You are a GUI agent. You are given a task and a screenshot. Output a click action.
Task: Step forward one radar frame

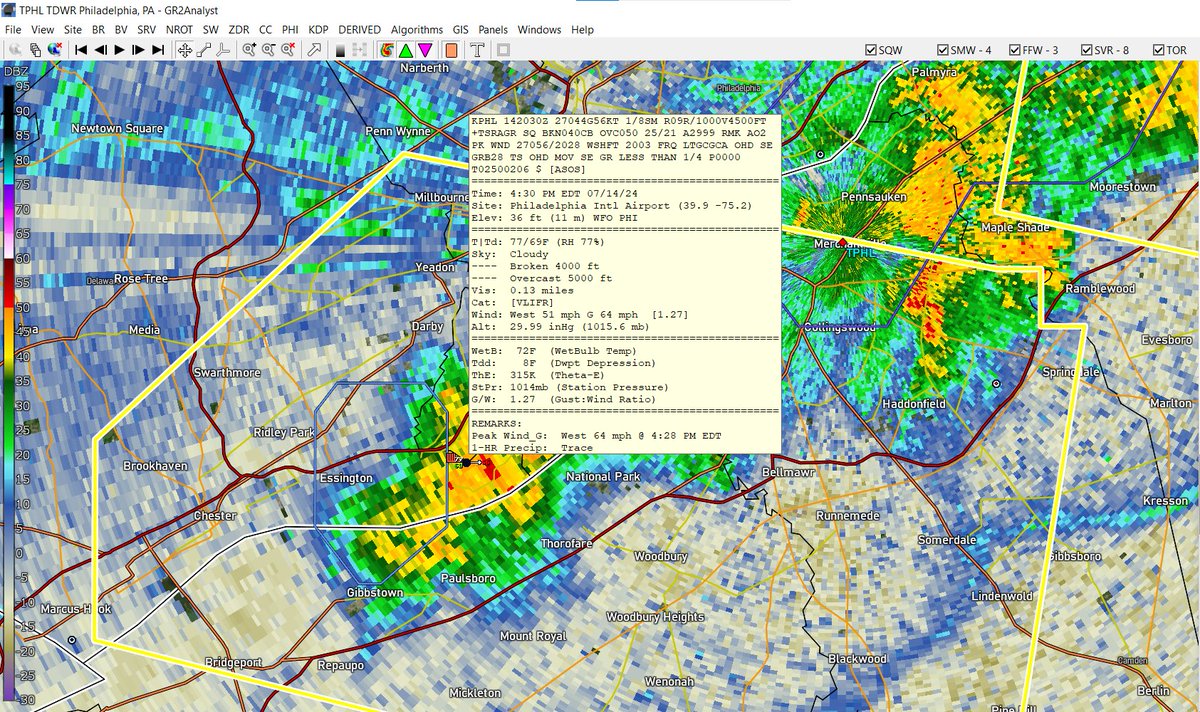click(138, 49)
